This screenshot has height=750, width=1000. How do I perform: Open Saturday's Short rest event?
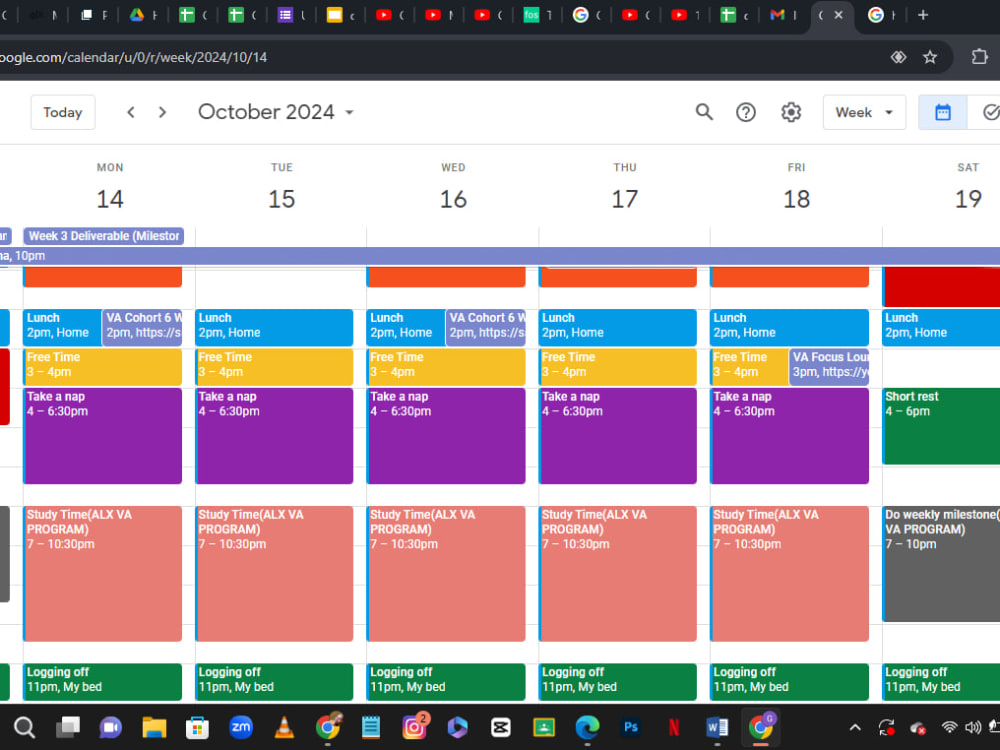941,426
